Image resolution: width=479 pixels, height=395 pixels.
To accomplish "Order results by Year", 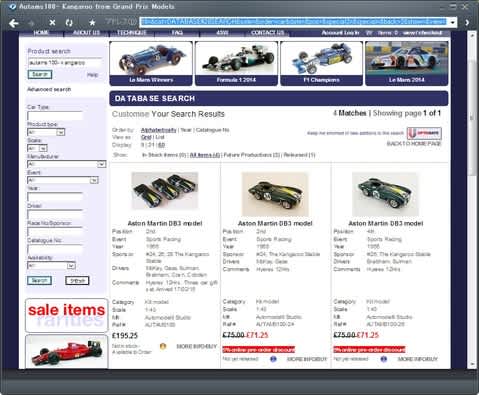I will coord(186,130).
